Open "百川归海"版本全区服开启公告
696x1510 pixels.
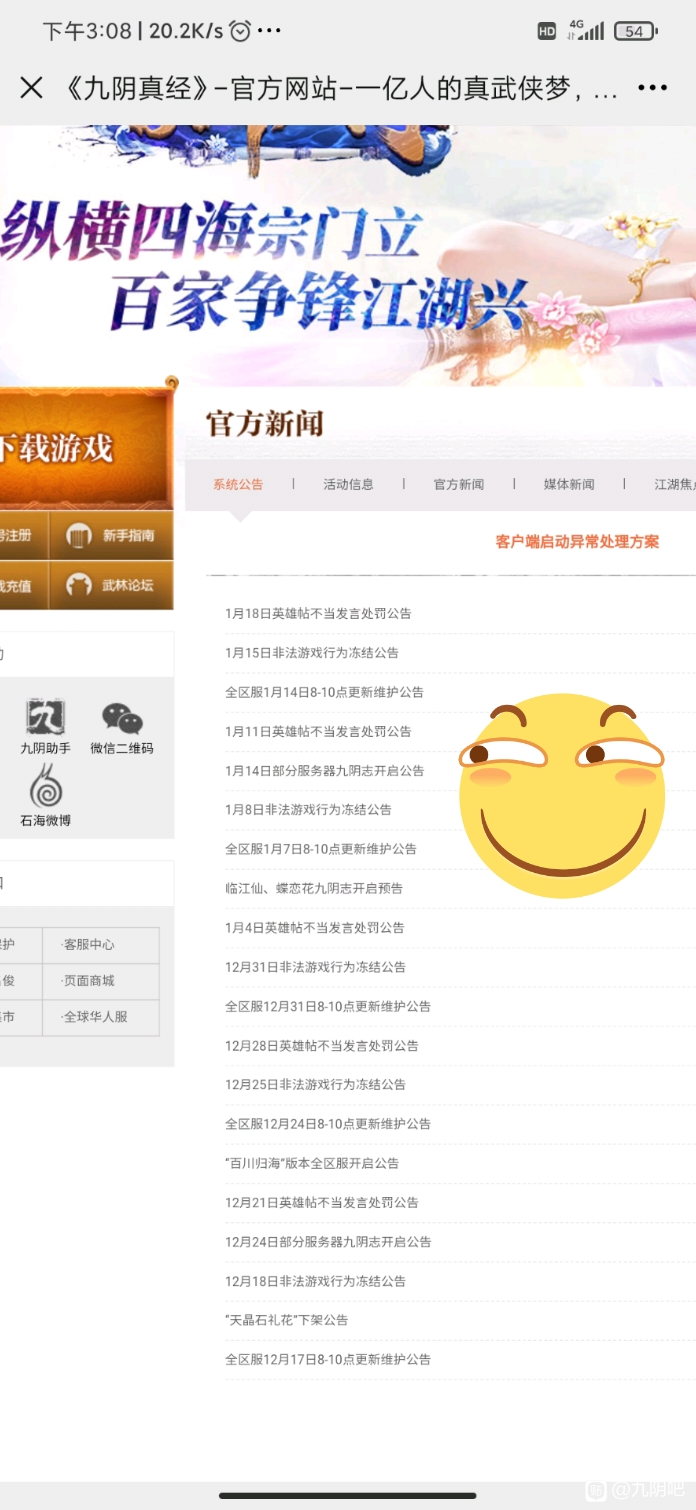pos(312,1163)
